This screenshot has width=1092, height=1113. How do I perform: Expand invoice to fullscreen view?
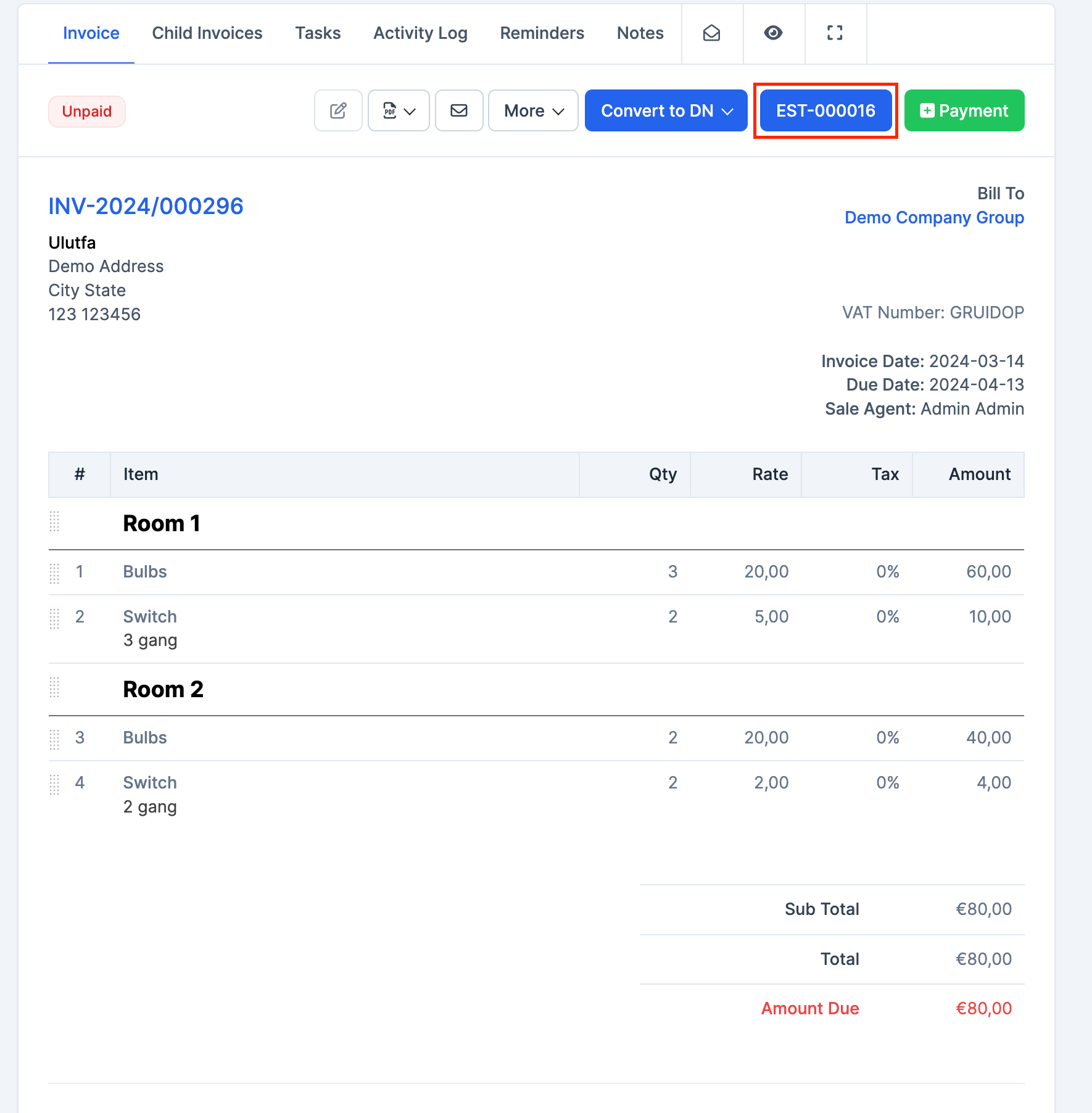(835, 33)
